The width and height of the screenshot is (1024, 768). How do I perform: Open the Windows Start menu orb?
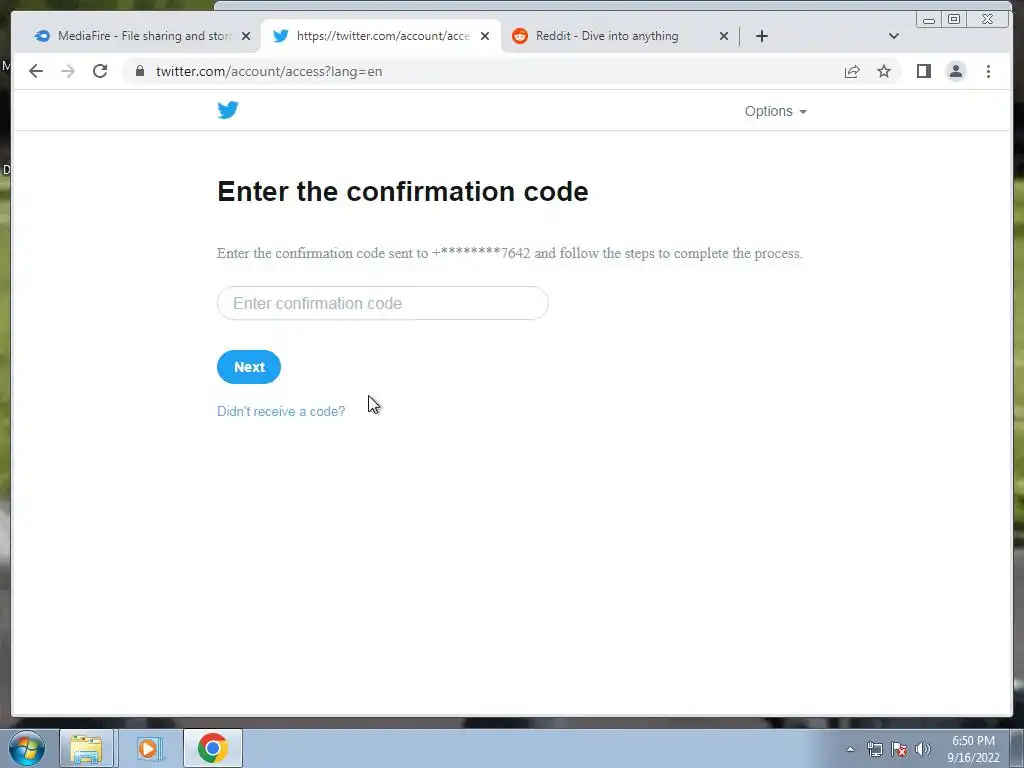click(27, 748)
